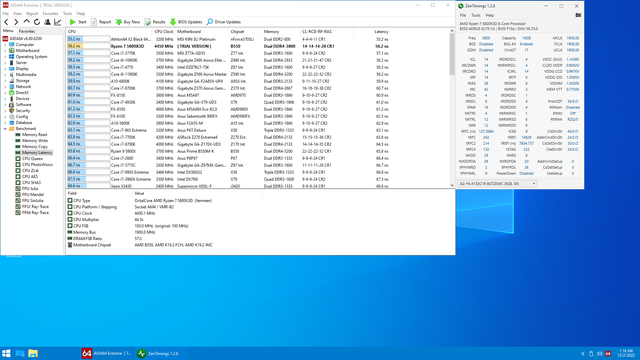Select the Memory Write benchmark

point(35,140)
